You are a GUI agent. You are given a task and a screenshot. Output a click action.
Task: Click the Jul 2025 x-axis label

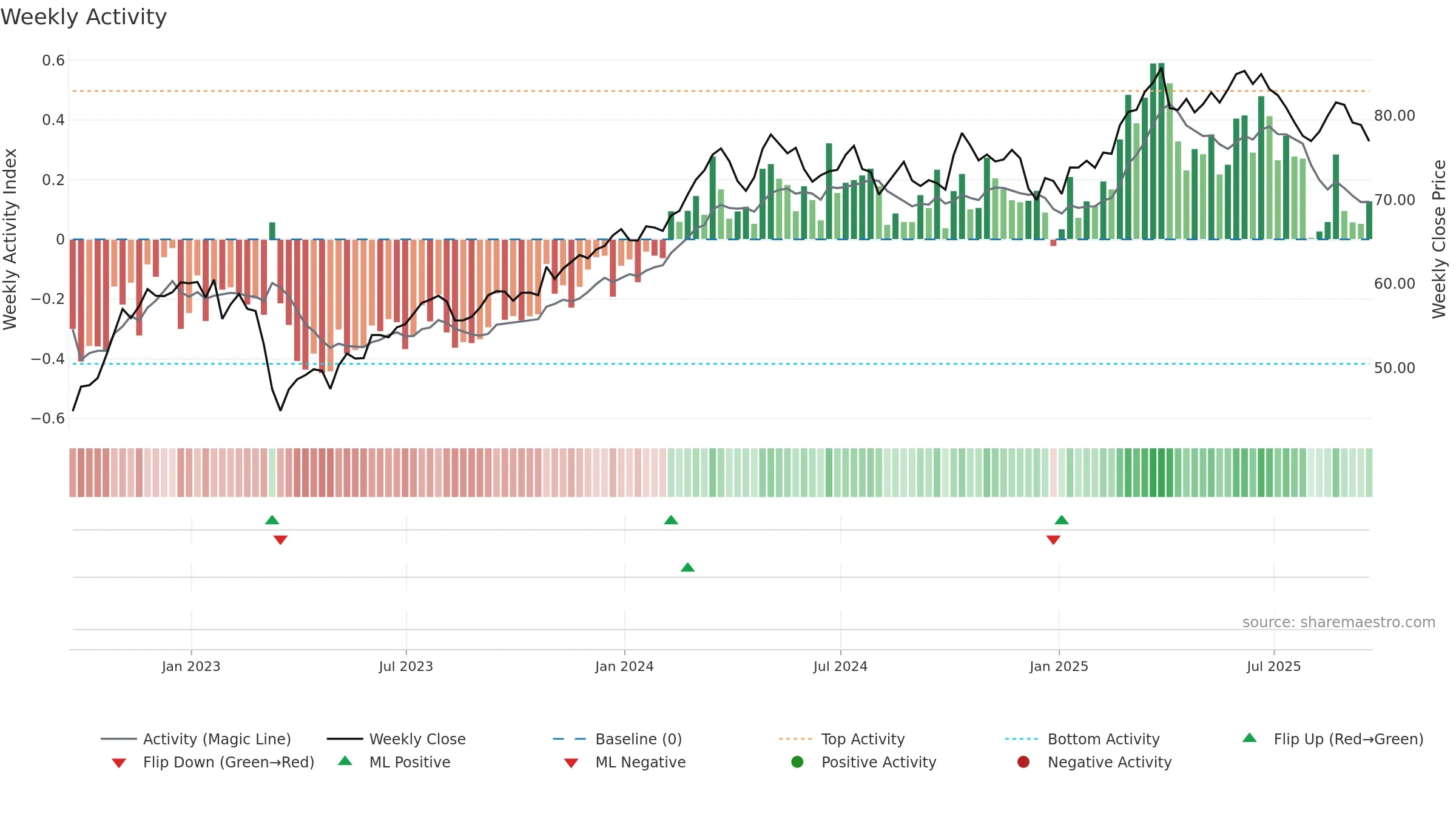tap(1274, 666)
